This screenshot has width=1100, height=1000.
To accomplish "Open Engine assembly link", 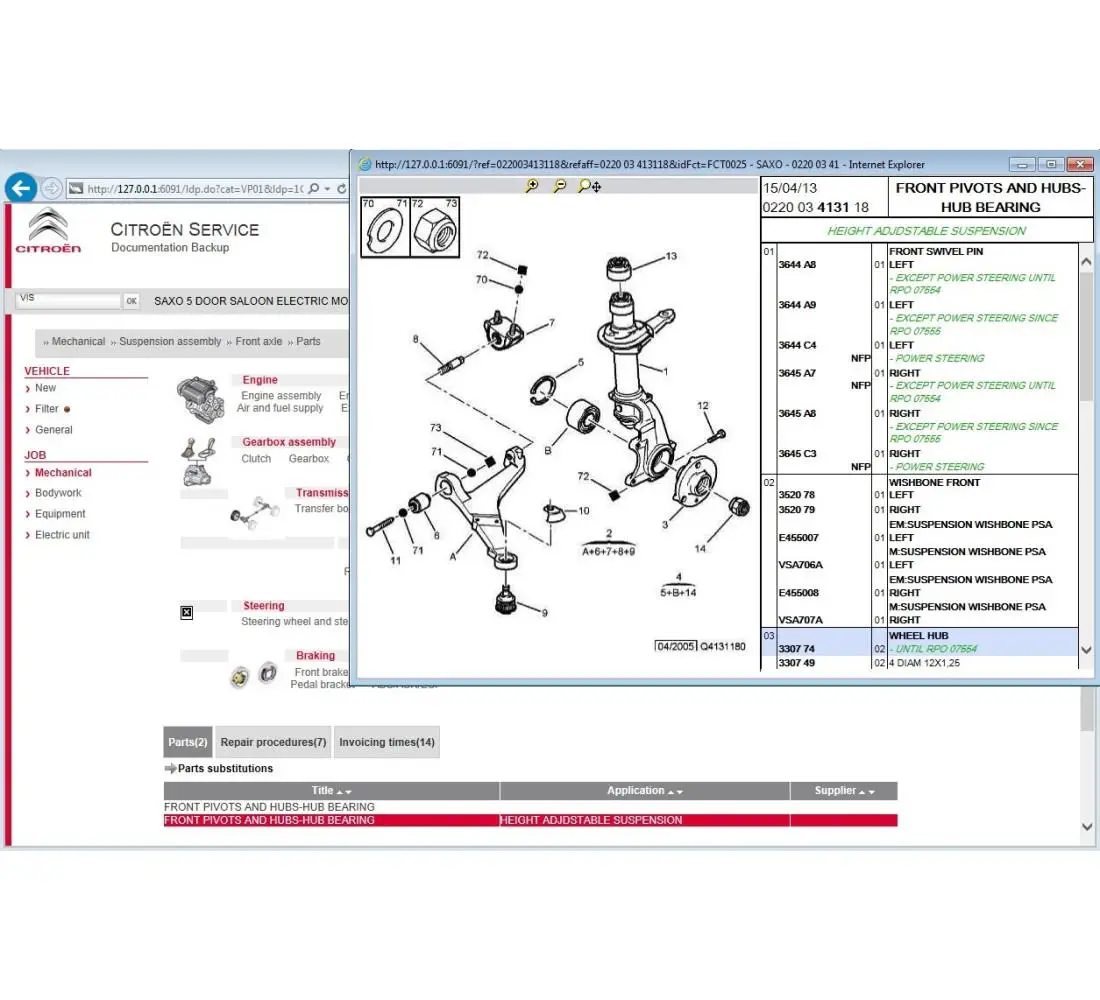I will click(x=281, y=396).
